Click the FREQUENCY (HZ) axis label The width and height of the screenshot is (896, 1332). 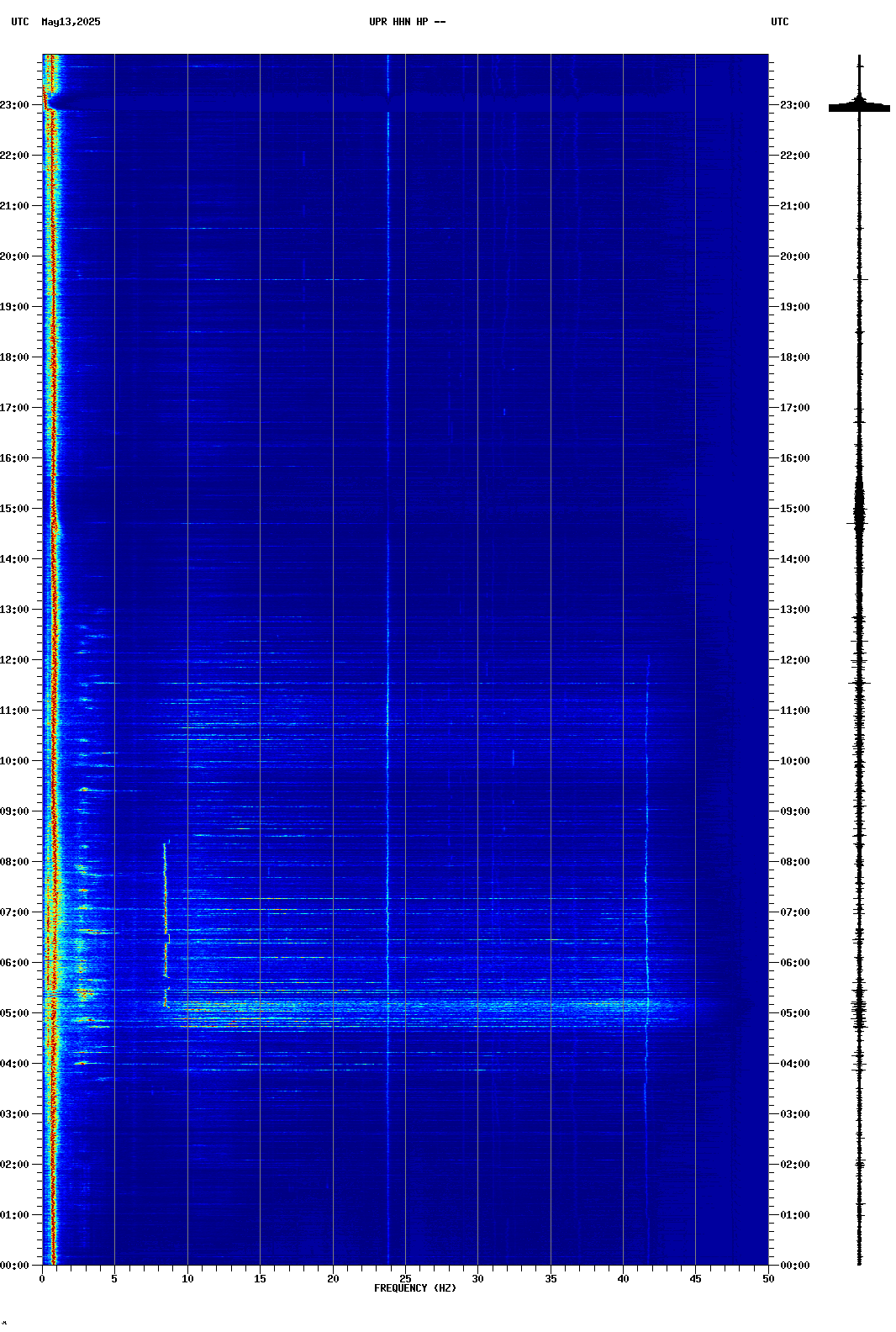pyautogui.click(x=415, y=1288)
